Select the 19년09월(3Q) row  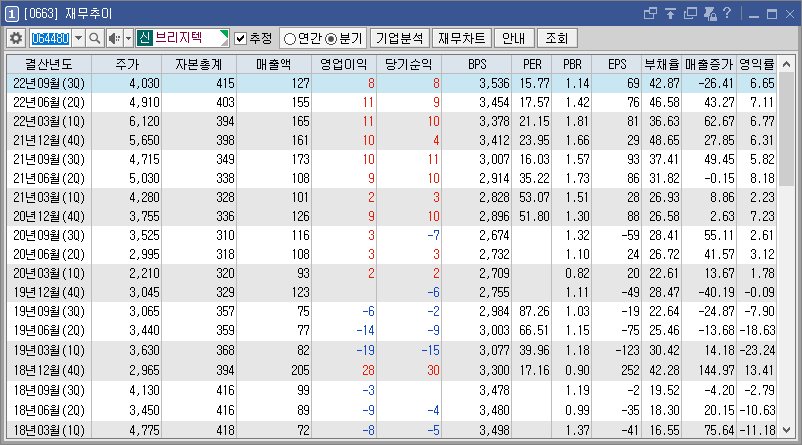point(391,311)
